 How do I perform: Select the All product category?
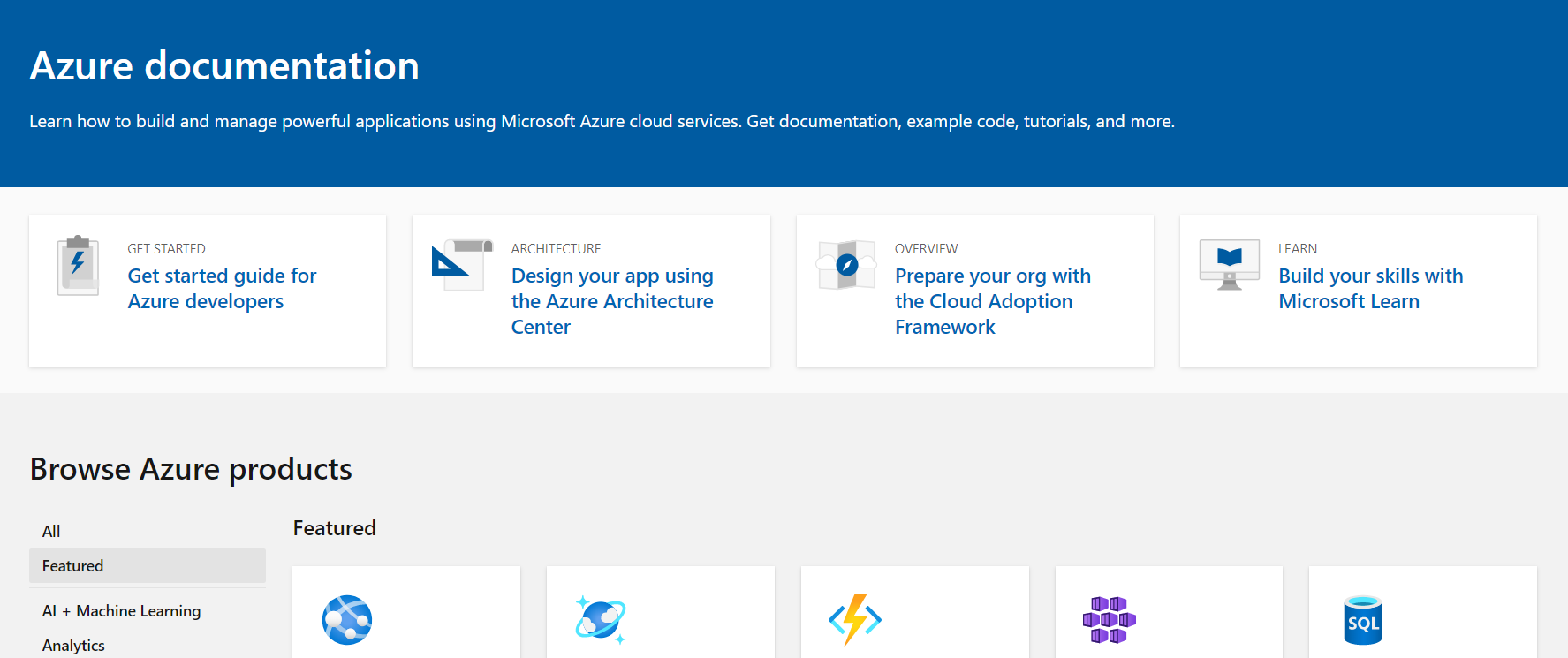pyautogui.click(x=148, y=531)
